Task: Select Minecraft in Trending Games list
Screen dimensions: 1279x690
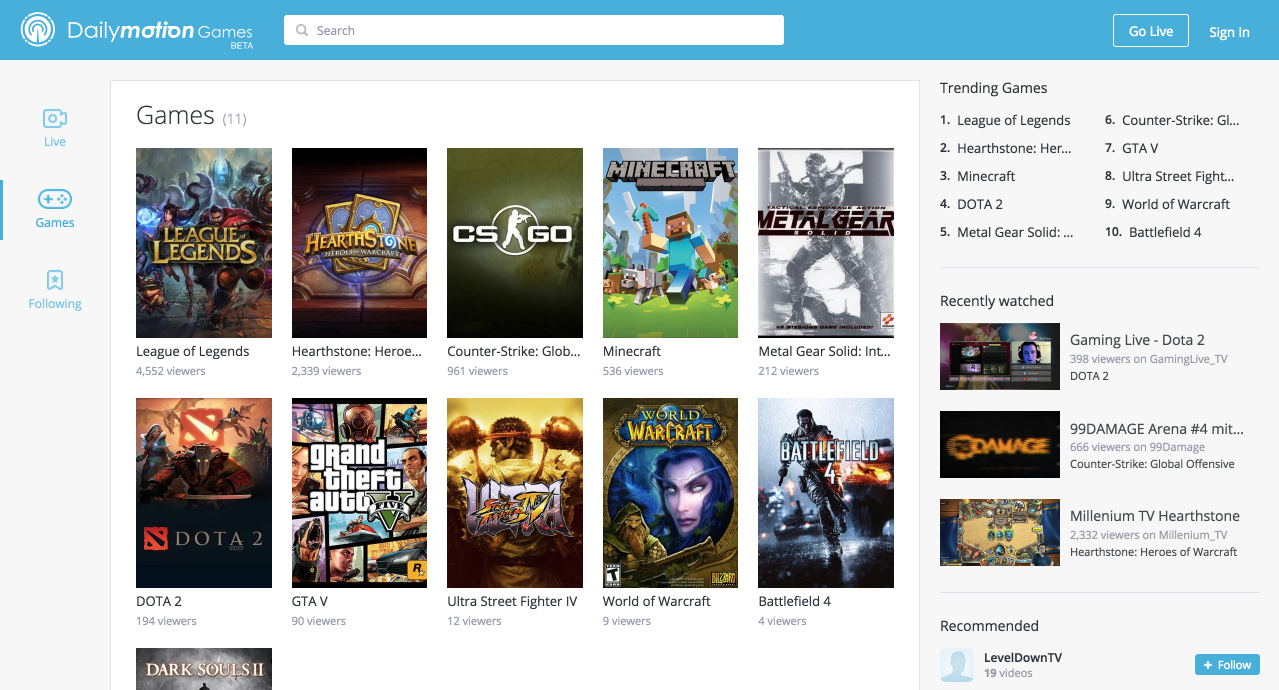Action: 986,176
